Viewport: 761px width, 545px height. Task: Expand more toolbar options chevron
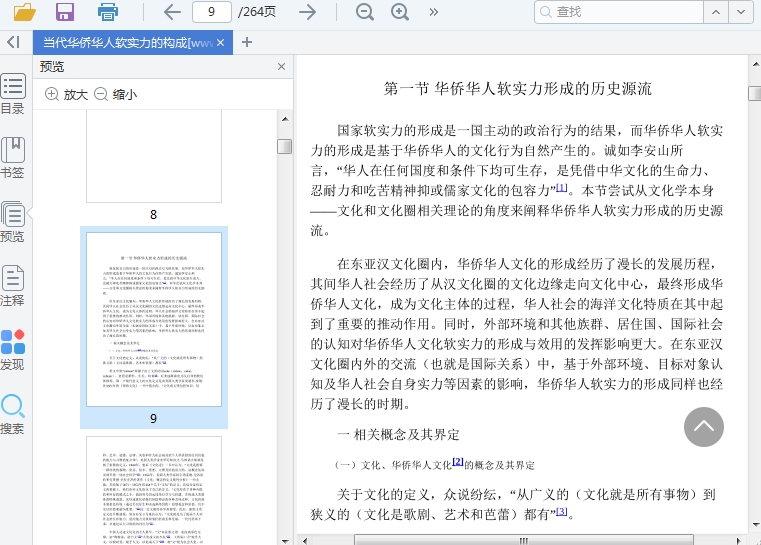click(x=433, y=12)
